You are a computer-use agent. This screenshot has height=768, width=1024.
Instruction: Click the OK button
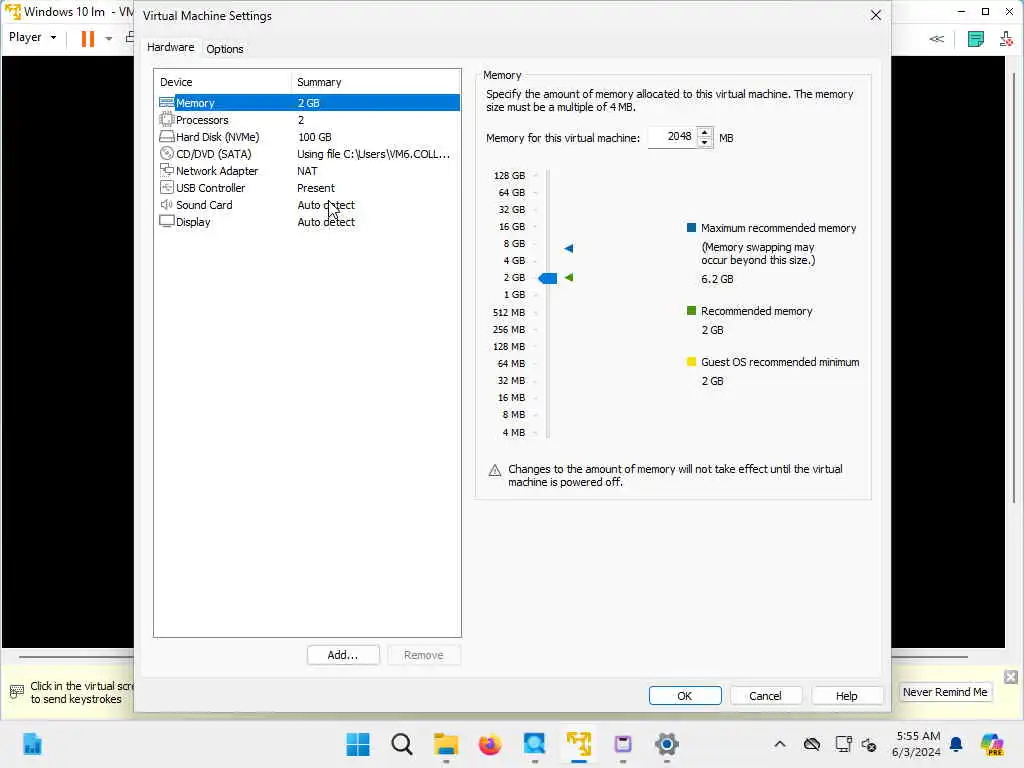pos(684,696)
